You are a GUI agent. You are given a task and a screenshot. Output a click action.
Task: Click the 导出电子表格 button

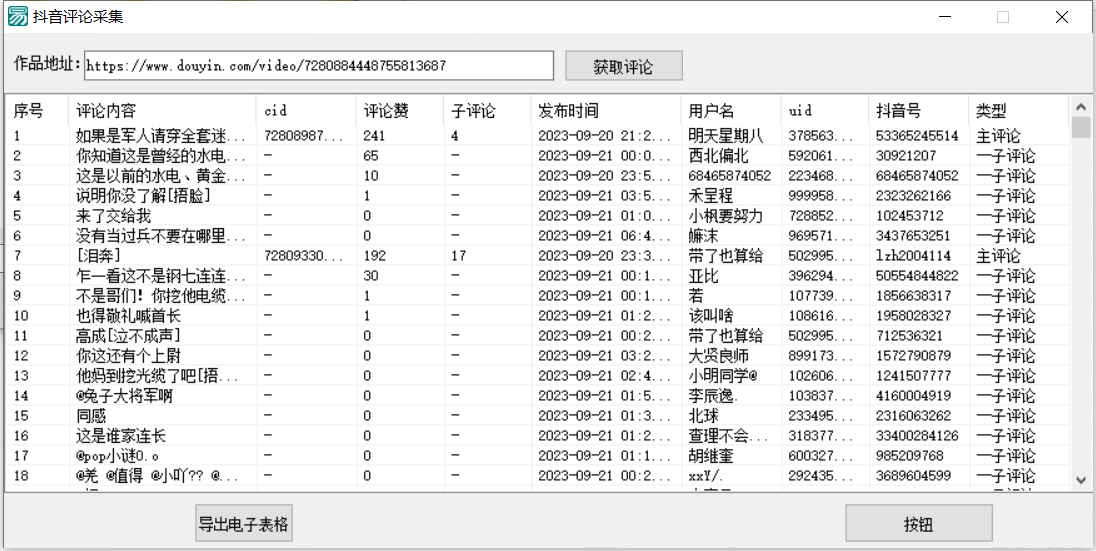244,524
